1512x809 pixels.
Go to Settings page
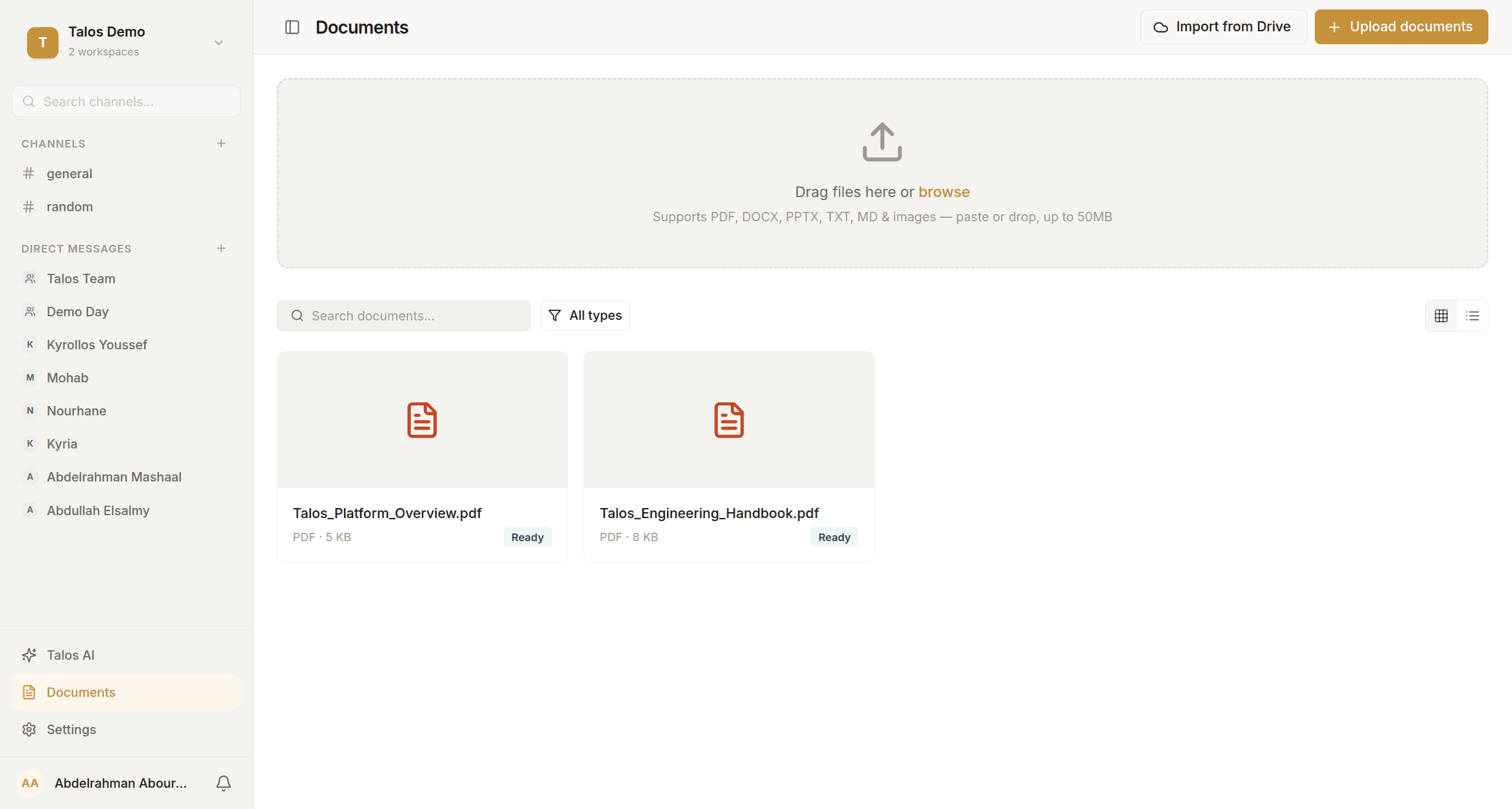pyautogui.click(x=126, y=729)
